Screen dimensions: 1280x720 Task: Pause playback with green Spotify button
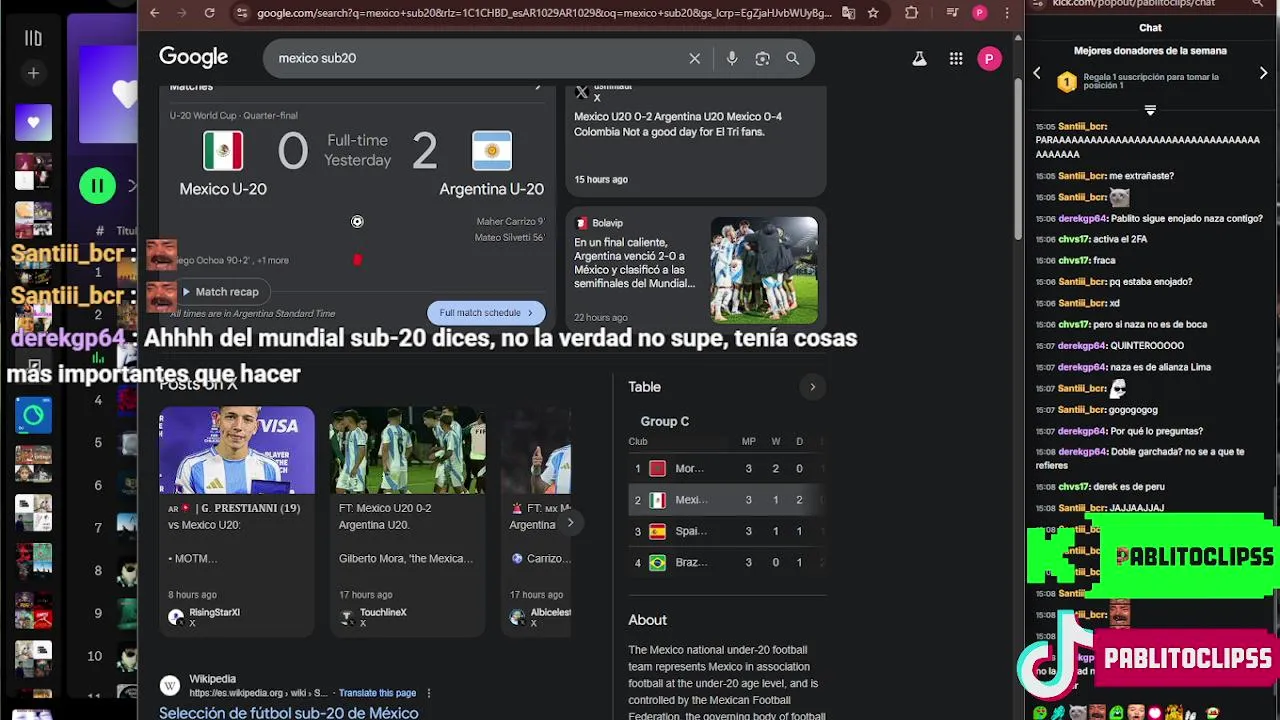pos(97,185)
